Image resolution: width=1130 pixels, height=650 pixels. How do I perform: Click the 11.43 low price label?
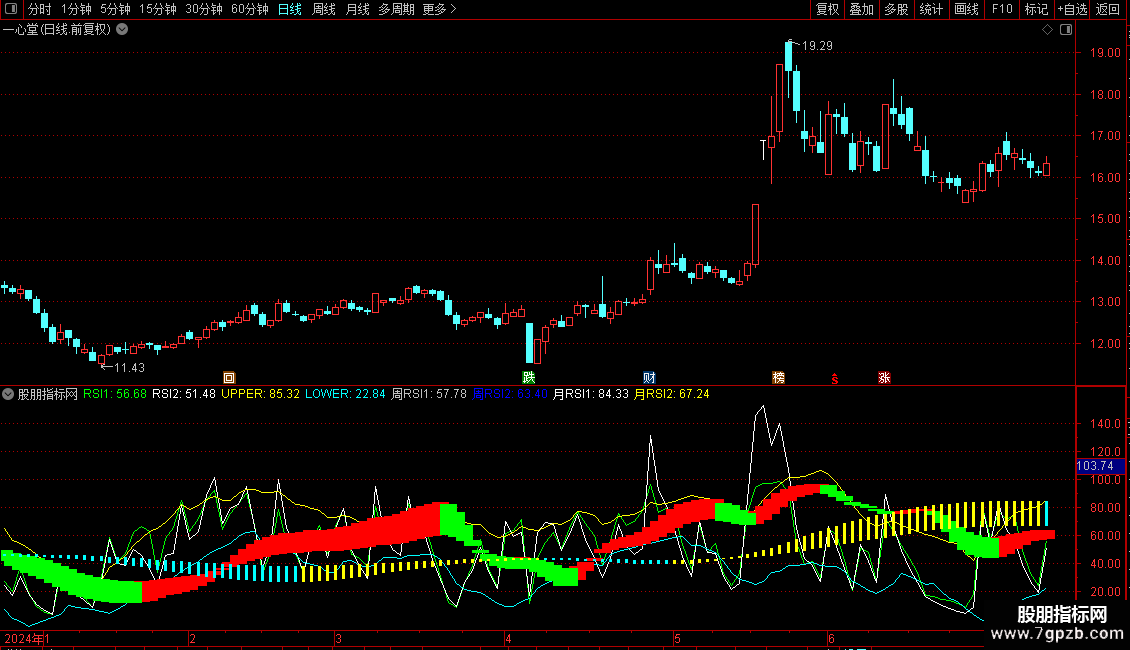pyautogui.click(x=130, y=368)
